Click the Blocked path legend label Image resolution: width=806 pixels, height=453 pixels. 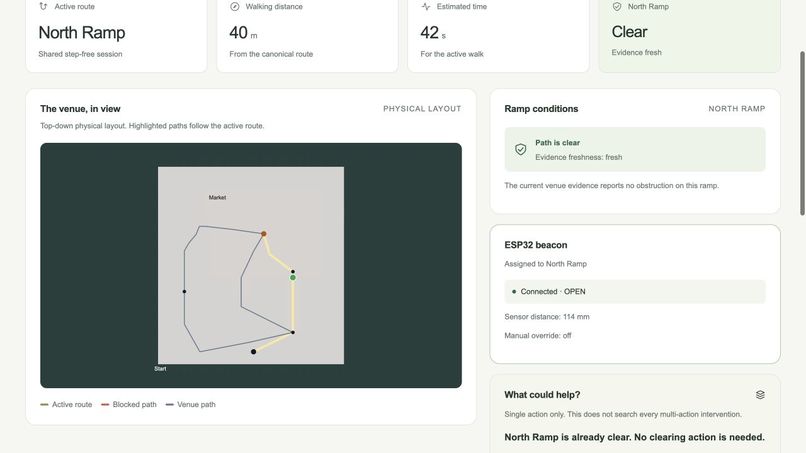135,405
